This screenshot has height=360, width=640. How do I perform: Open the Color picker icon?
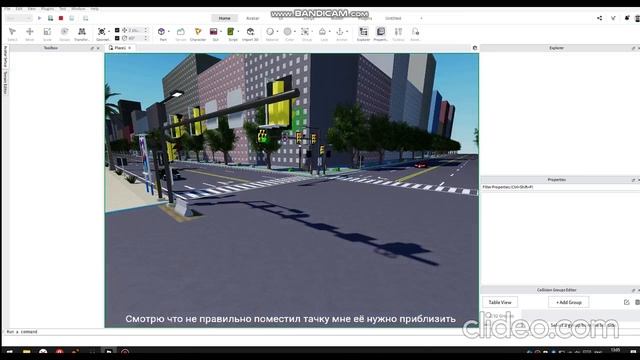287,32
